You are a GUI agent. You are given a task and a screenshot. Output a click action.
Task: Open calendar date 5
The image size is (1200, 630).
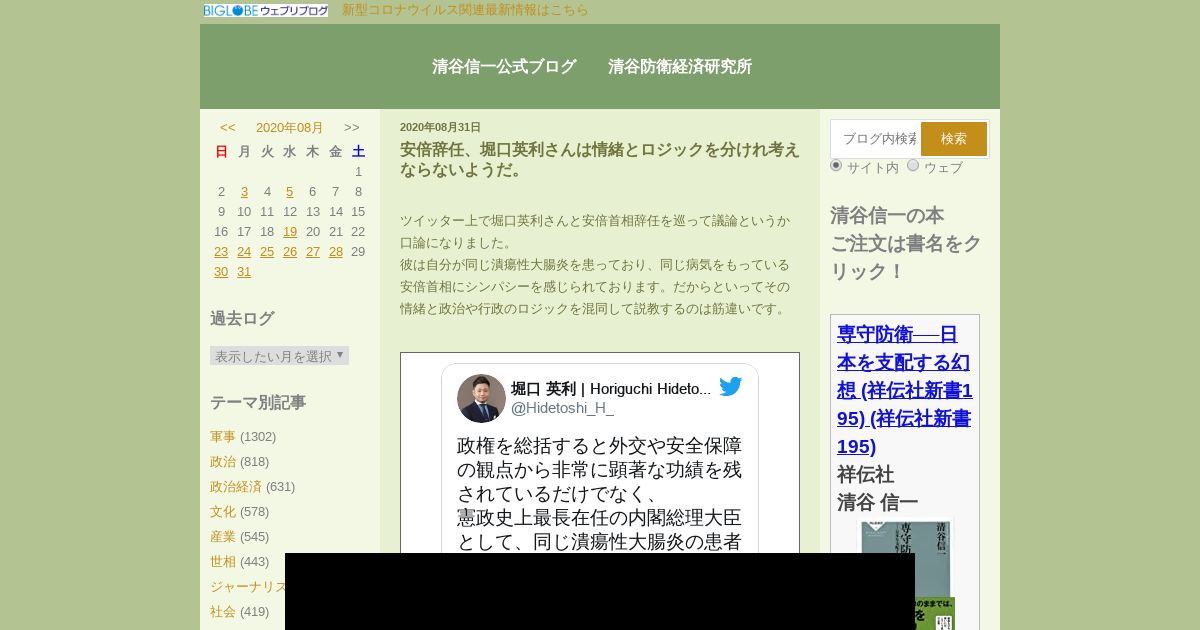click(x=290, y=192)
